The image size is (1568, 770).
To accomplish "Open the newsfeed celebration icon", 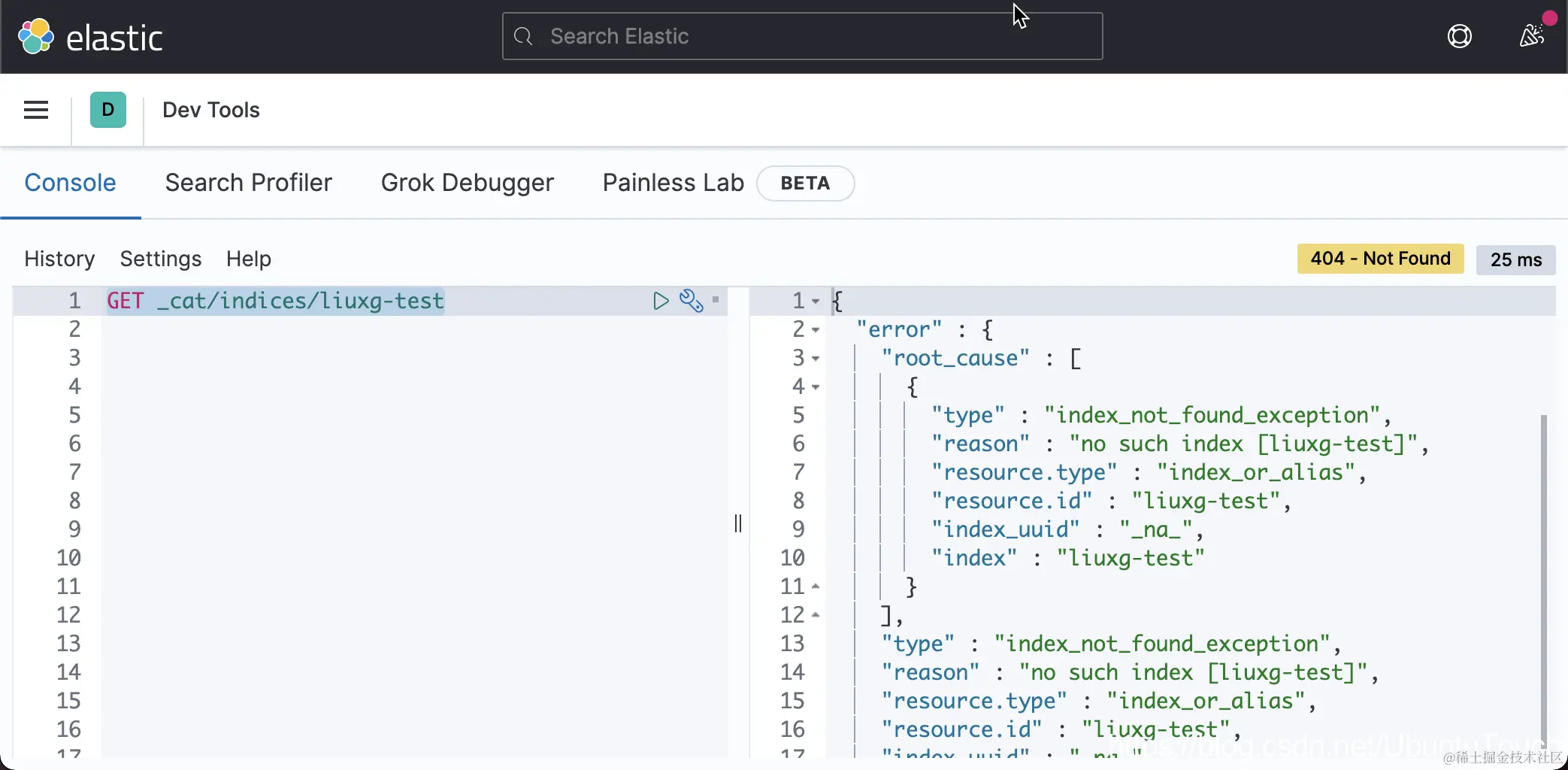I will [x=1531, y=36].
